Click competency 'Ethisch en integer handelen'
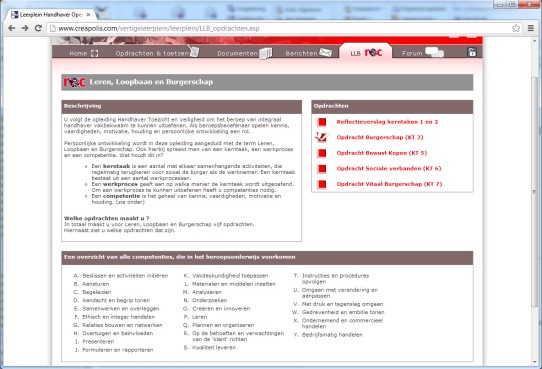 coord(119,317)
